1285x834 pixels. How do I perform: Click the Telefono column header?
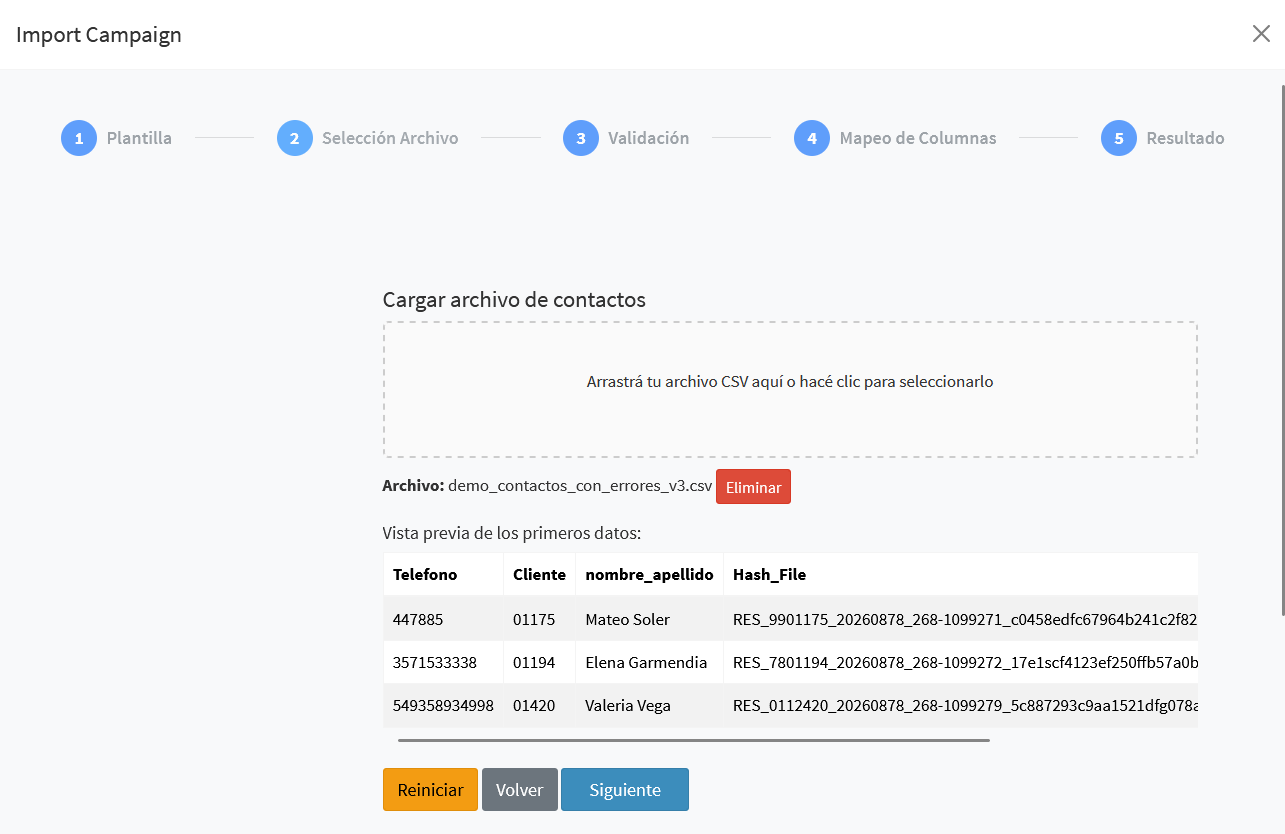pos(443,574)
